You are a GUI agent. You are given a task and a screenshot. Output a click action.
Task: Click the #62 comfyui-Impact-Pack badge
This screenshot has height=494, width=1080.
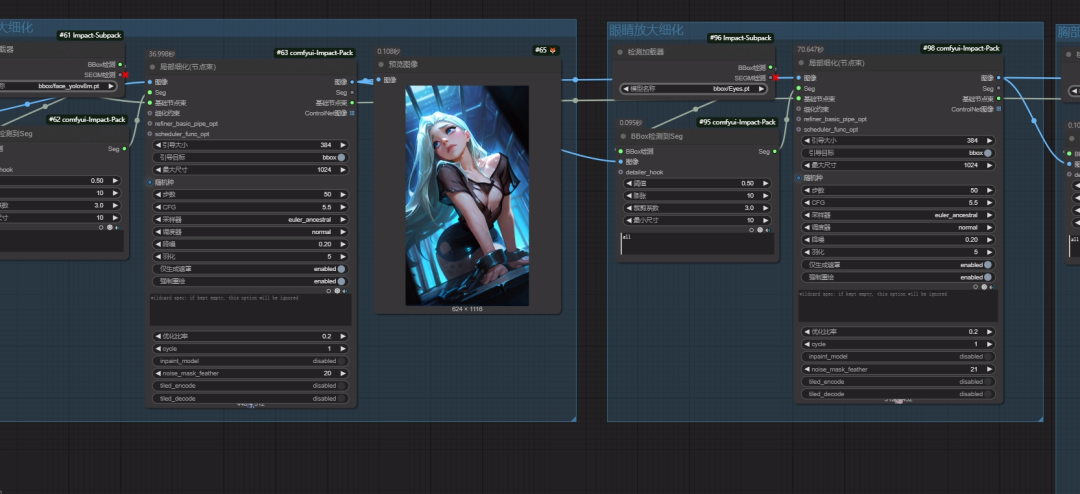[87, 119]
